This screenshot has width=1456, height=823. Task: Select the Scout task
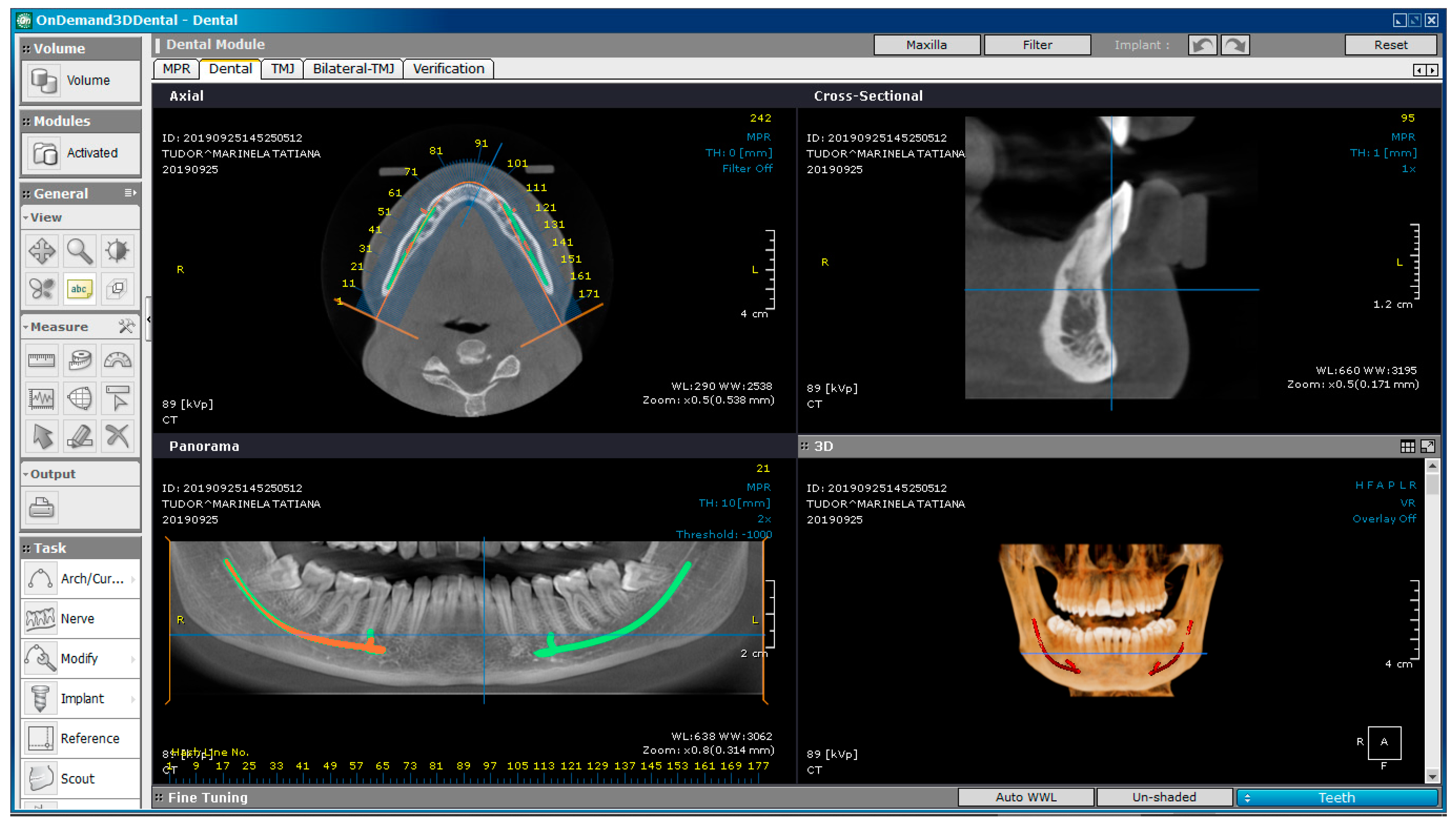coord(81,778)
